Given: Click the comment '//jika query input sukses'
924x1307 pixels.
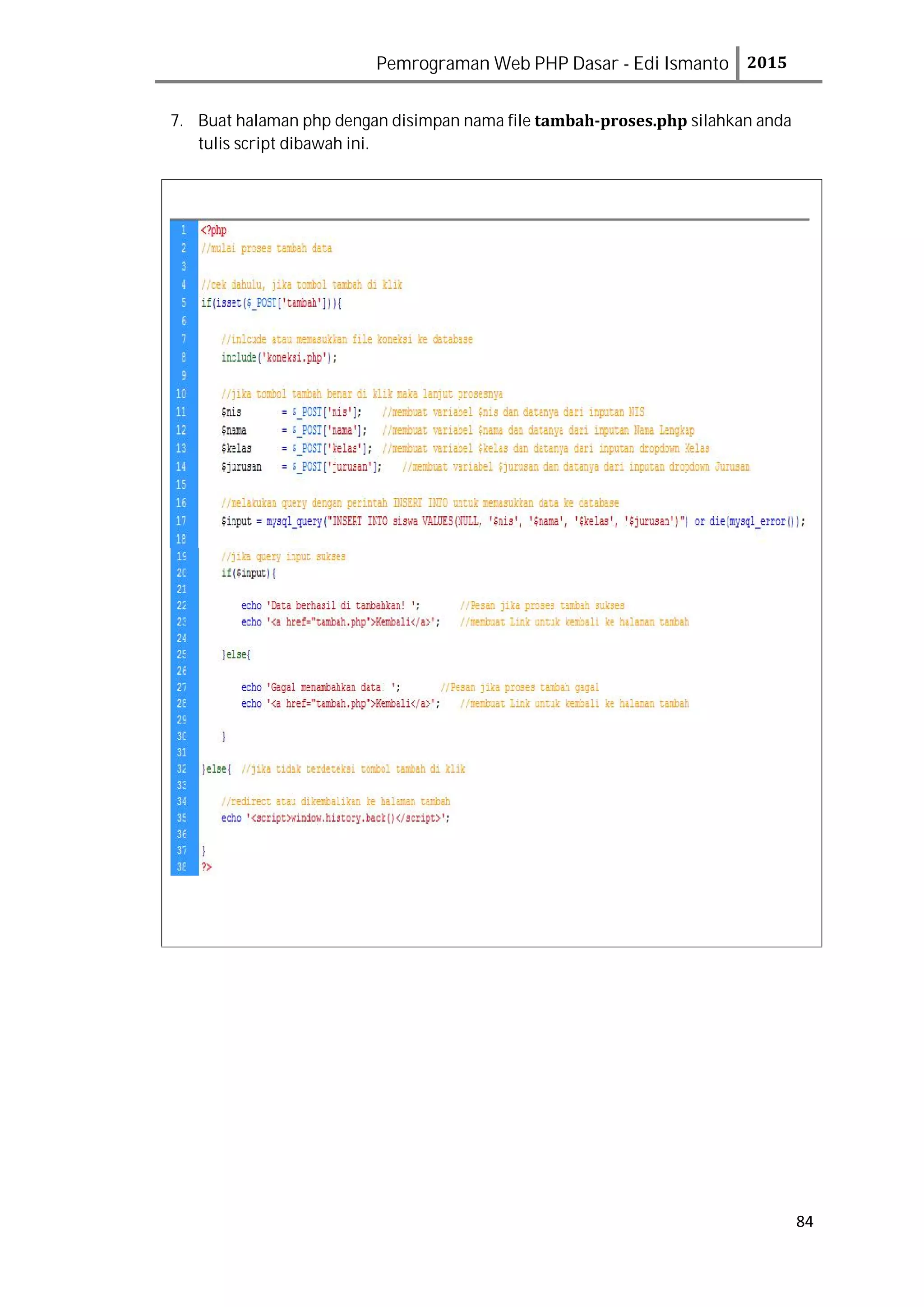Looking at the screenshot, I should pos(283,557).
